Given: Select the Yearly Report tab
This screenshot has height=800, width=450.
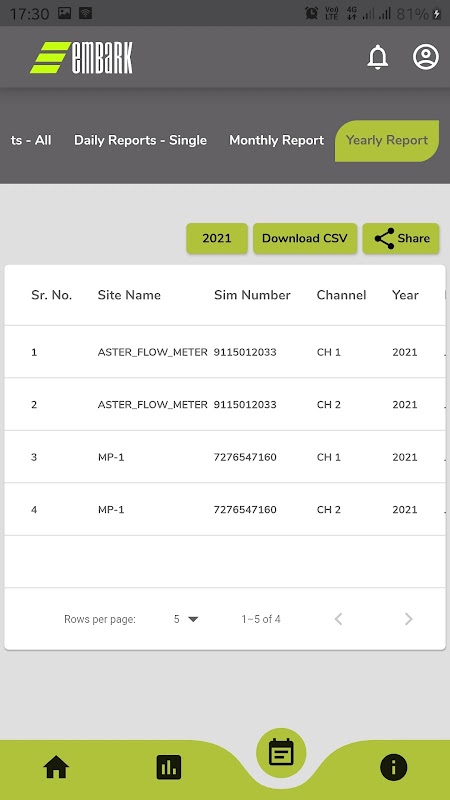Looking at the screenshot, I should pos(387,141).
